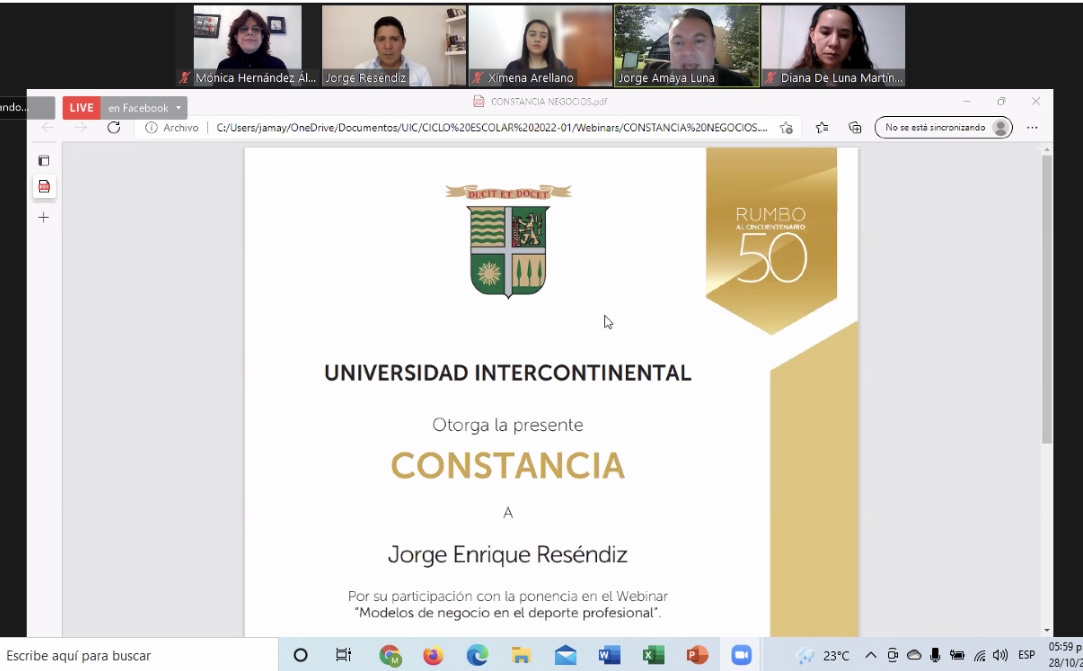
Task: Click the 'UNIVERSIDAD INTERCONTINENTAL' heading in the PDF
Action: pos(508,373)
